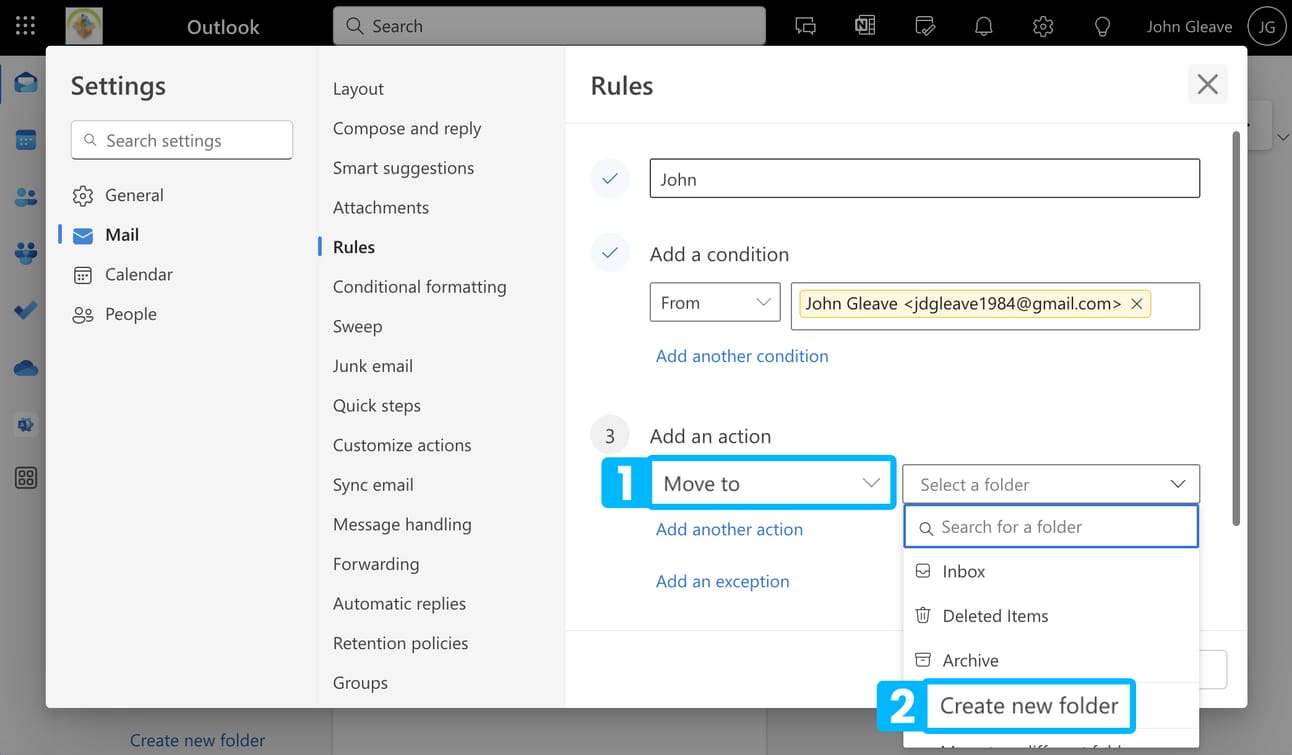Open the Move to action dropdown
Viewport: 1292px width, 755px height.
(772, 484)
